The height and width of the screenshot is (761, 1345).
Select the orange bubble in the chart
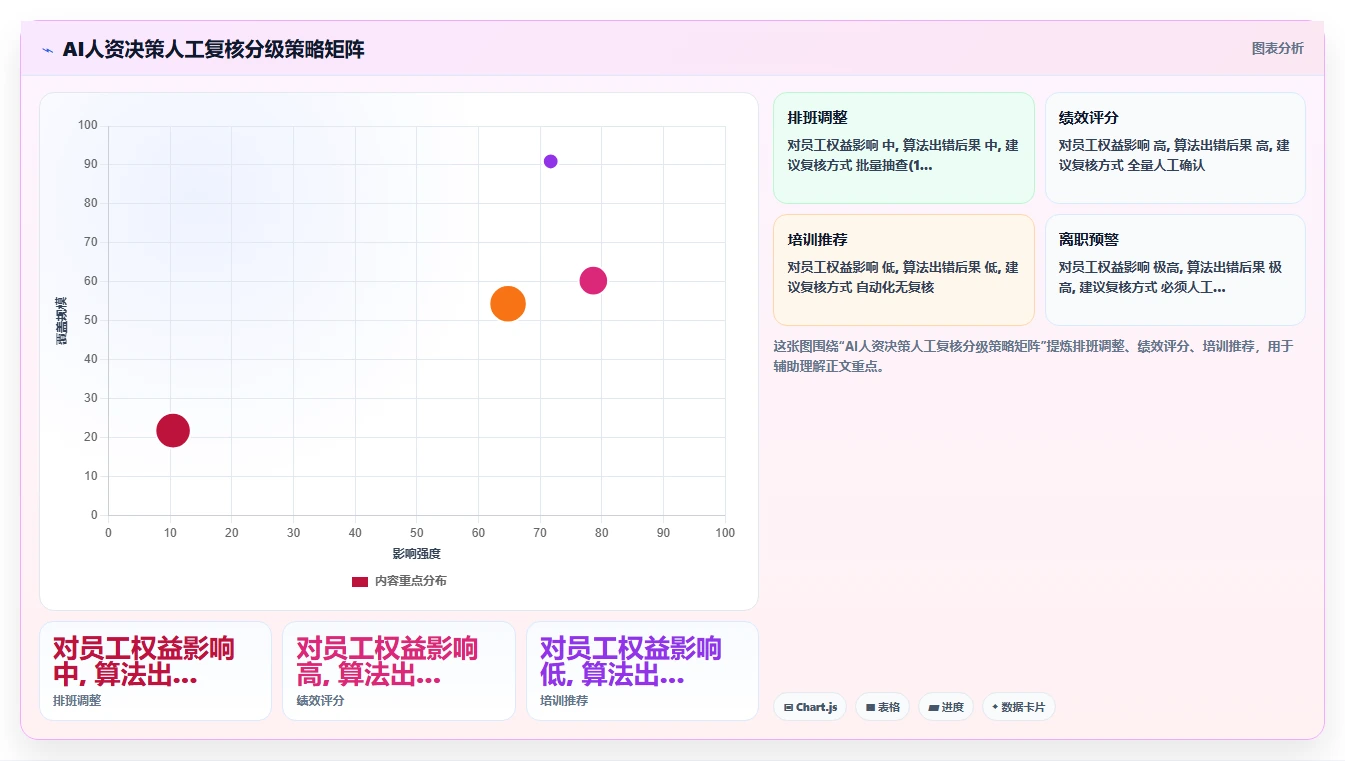[508, 303]
